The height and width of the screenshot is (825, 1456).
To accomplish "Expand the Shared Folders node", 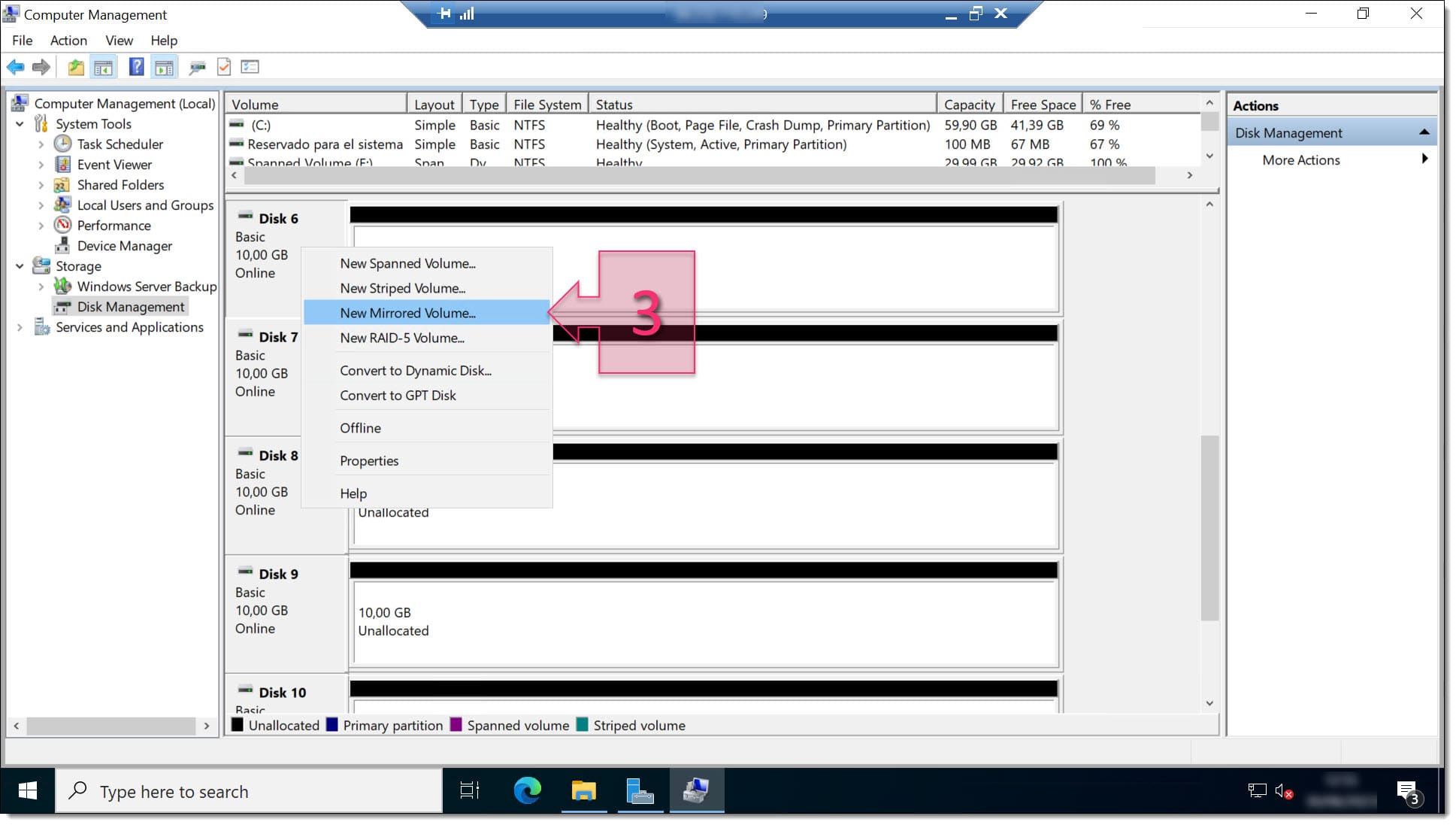I will pos(41,184).
